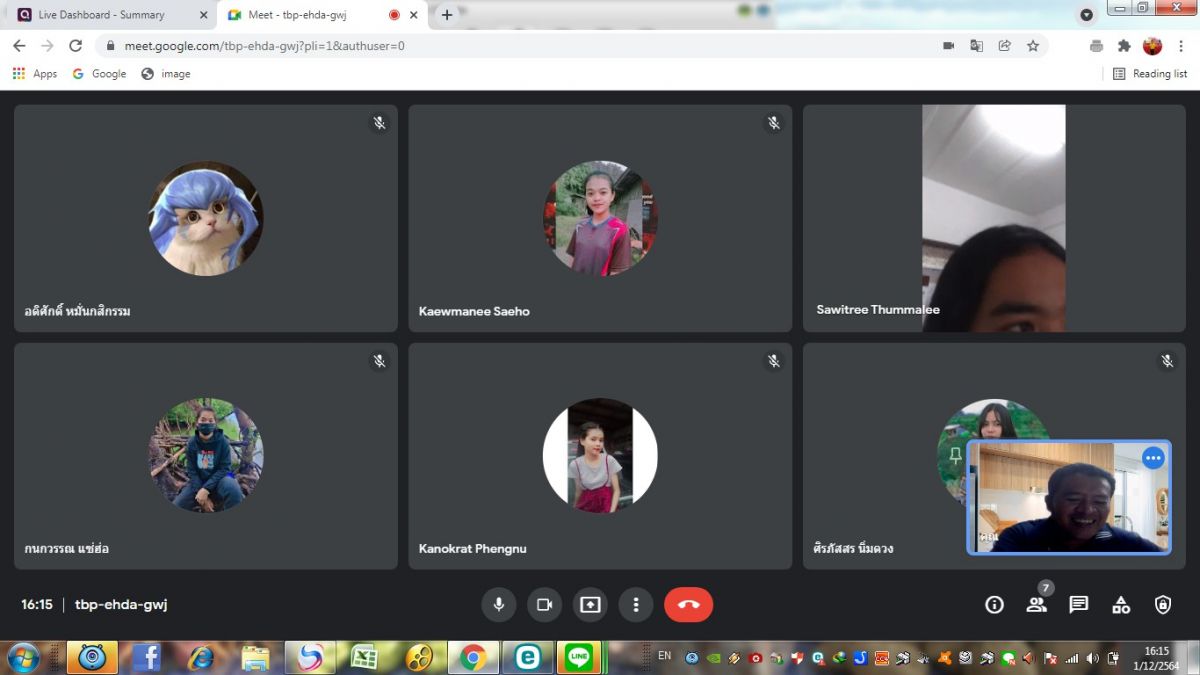Click the Google bookmark link

99,74
